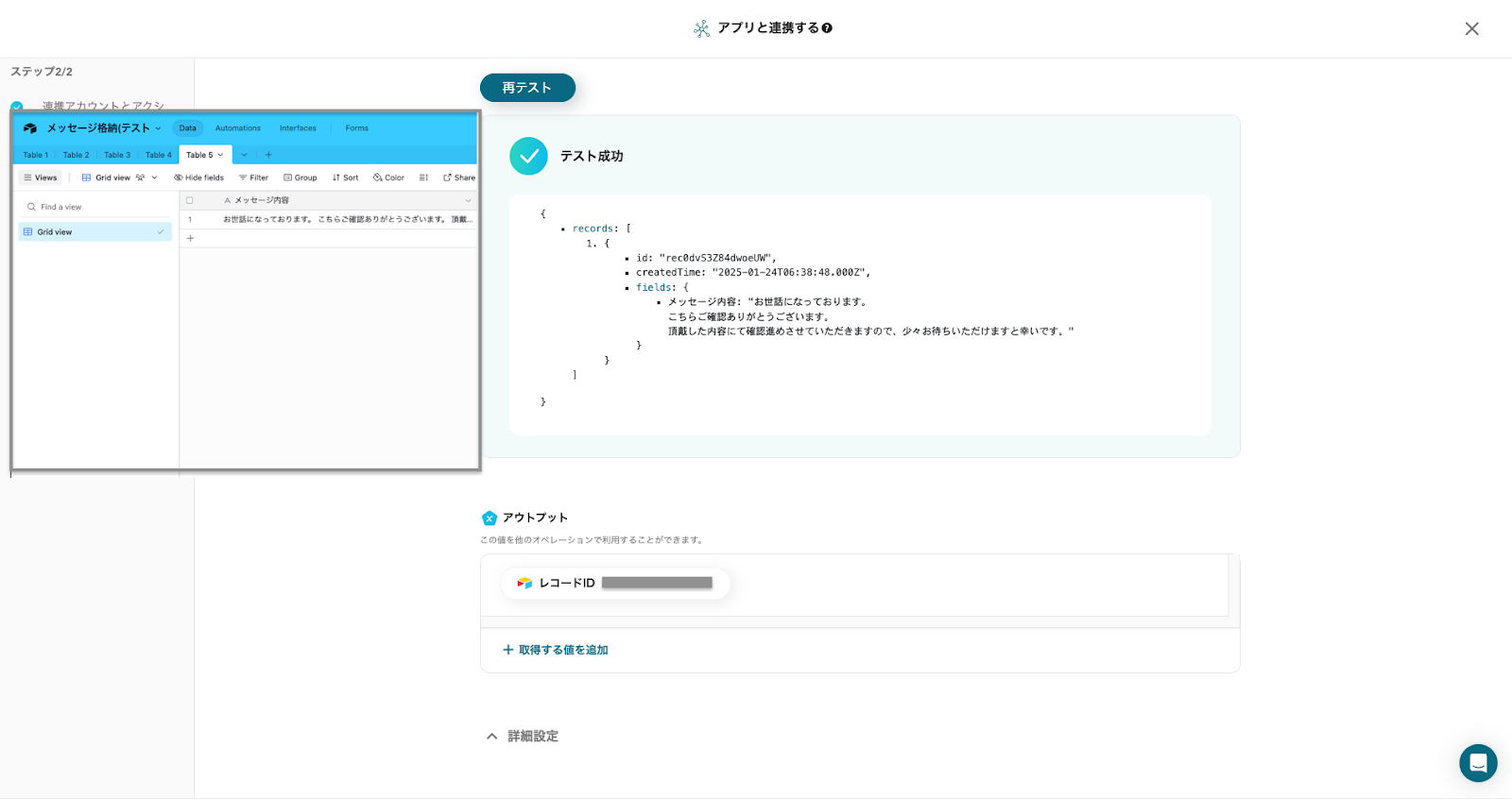
Task: Select the レコードID output chip
Action: click(614, 584)
